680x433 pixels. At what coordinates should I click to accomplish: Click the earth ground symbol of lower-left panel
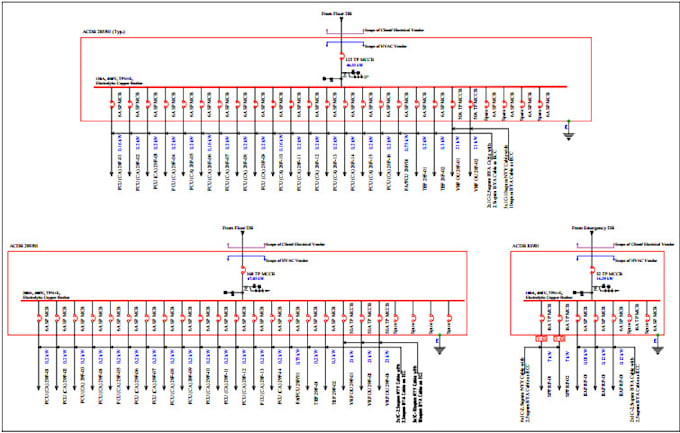pyautogui.click(x=439, y=350)
